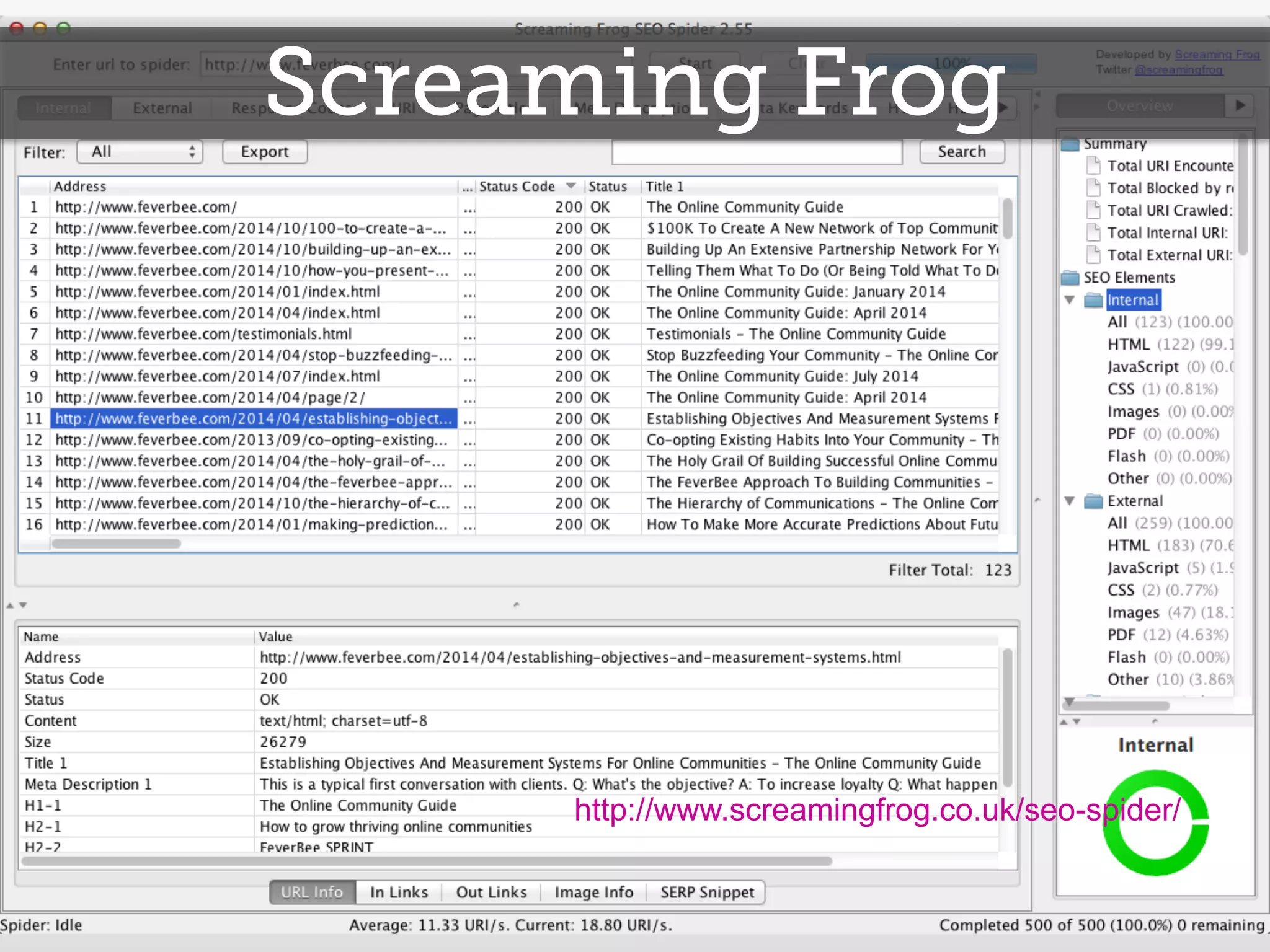Click Total Internal URI document icon

tap(1095, 233)
